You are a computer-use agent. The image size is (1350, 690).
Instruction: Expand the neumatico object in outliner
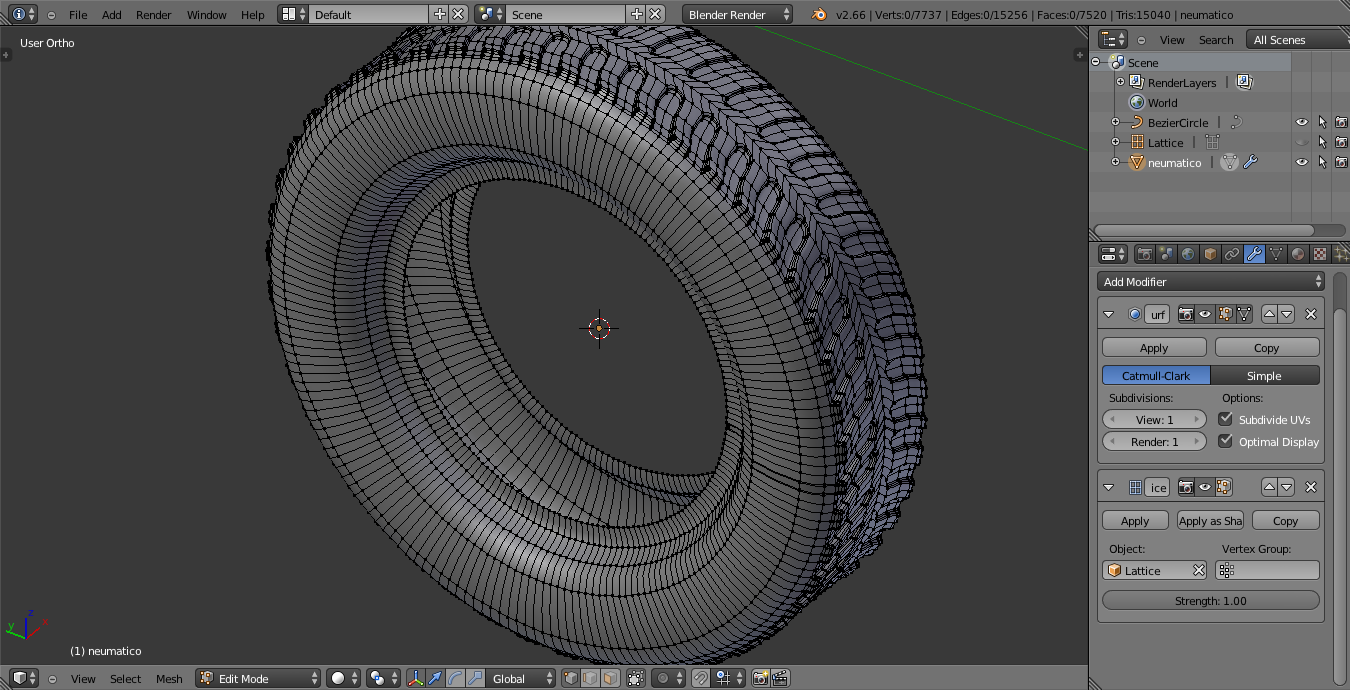click(1116, 162)
